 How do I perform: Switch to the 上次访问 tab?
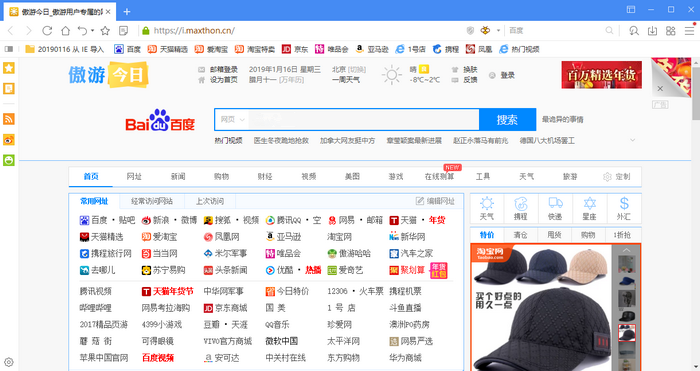210,201
